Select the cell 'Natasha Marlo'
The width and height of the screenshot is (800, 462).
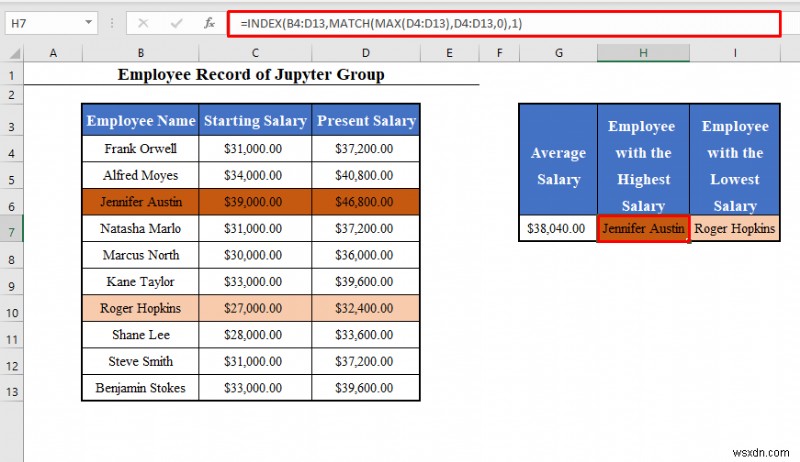click(140, 228)
